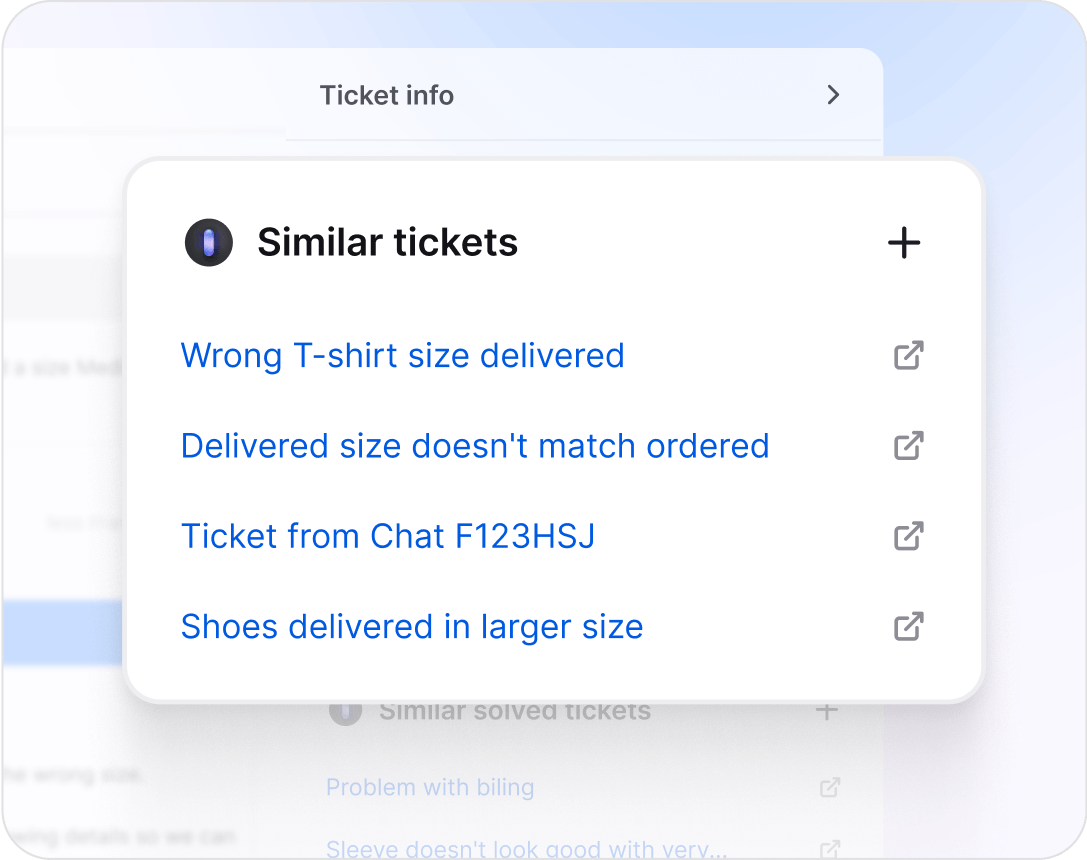Open the Ticket from Chat F123HSJ link
Image resolution: width=1087 pixels, height=860 pixels.
pyautogui.click(x=388, y=536)
